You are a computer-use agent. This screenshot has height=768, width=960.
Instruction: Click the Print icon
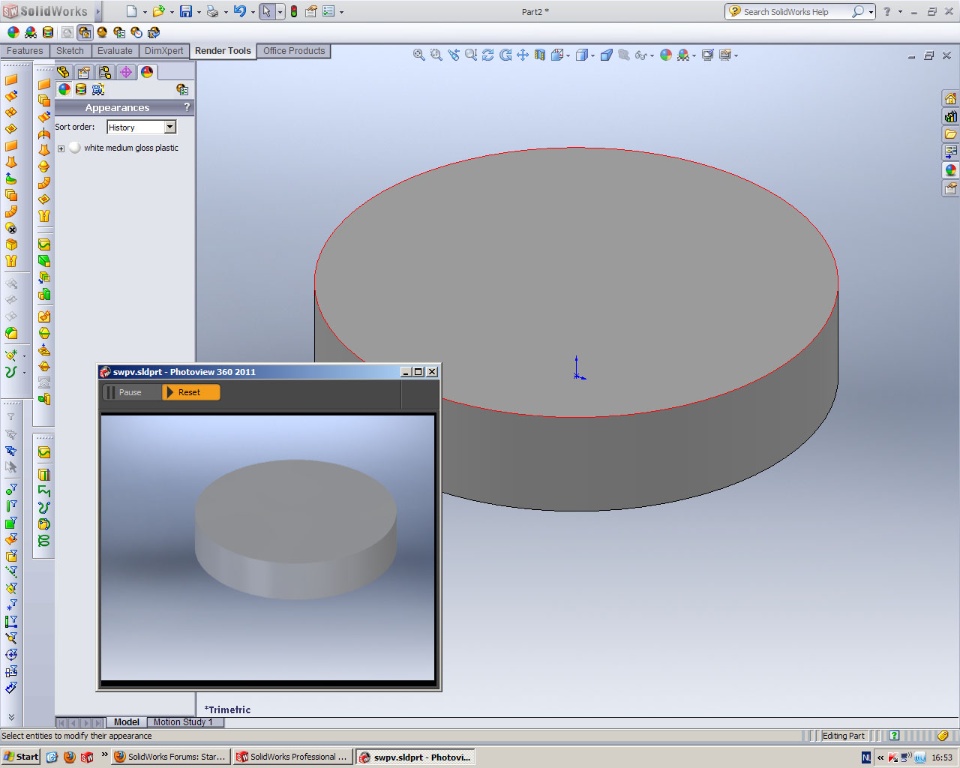click(x=212, y=11)
